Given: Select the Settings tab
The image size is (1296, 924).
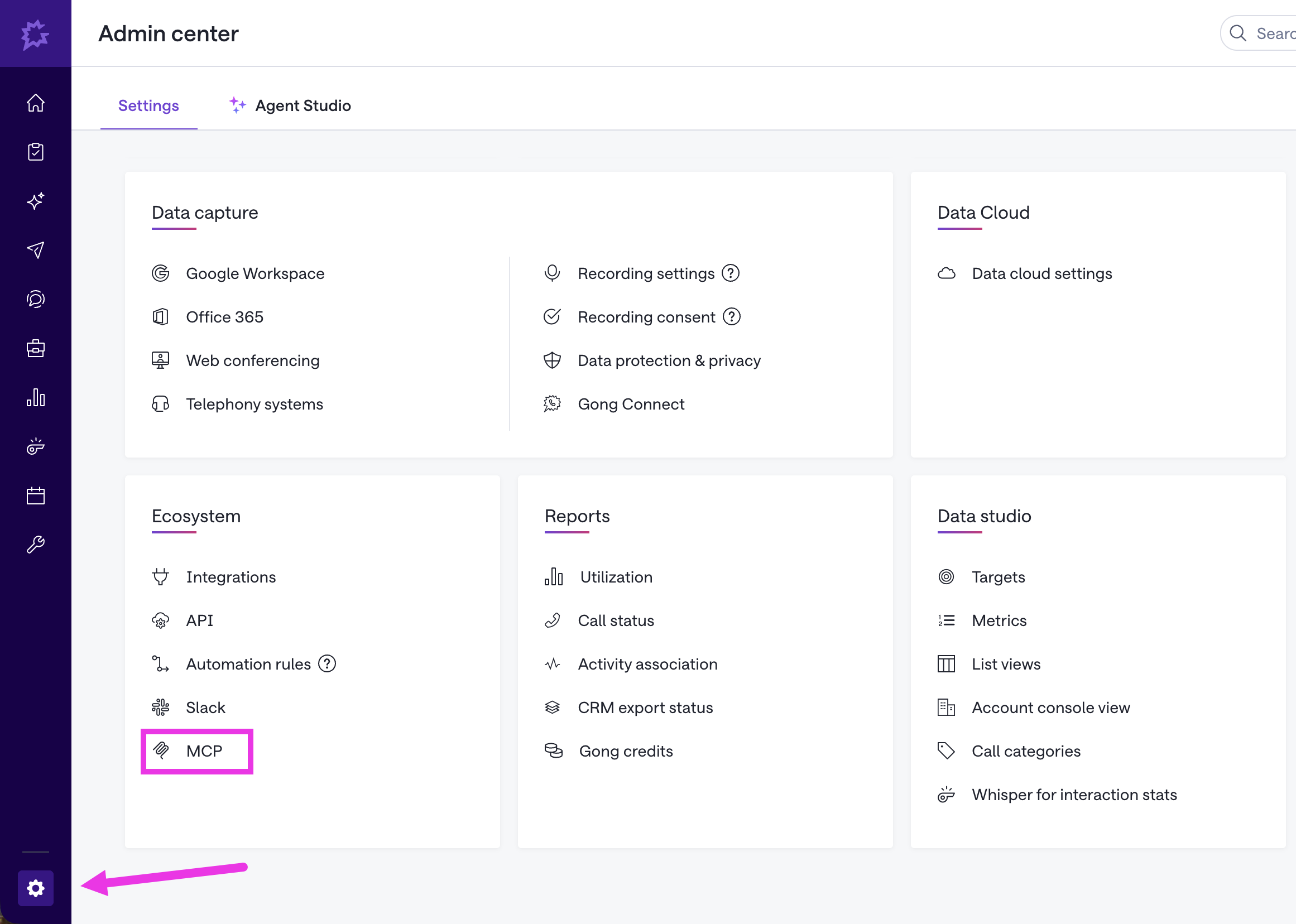Looking at the screenshot, I should pos(148,106).
